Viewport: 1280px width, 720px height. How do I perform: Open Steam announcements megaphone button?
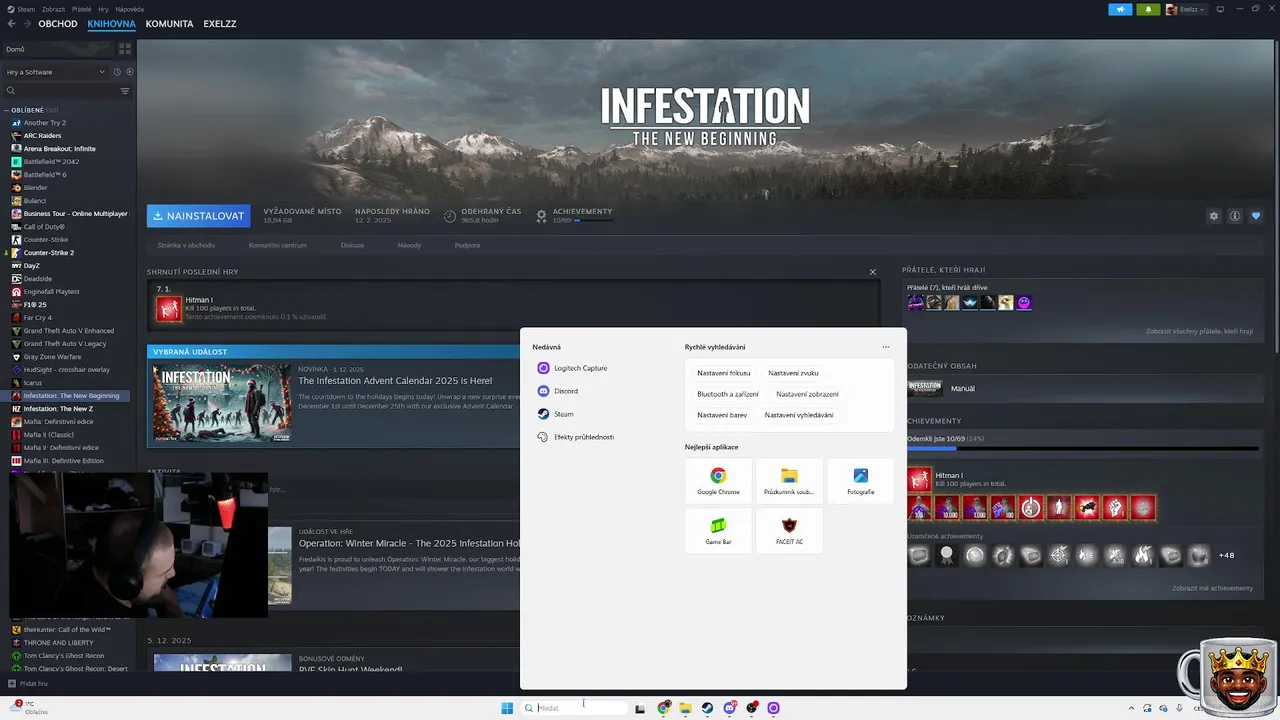1120,9
